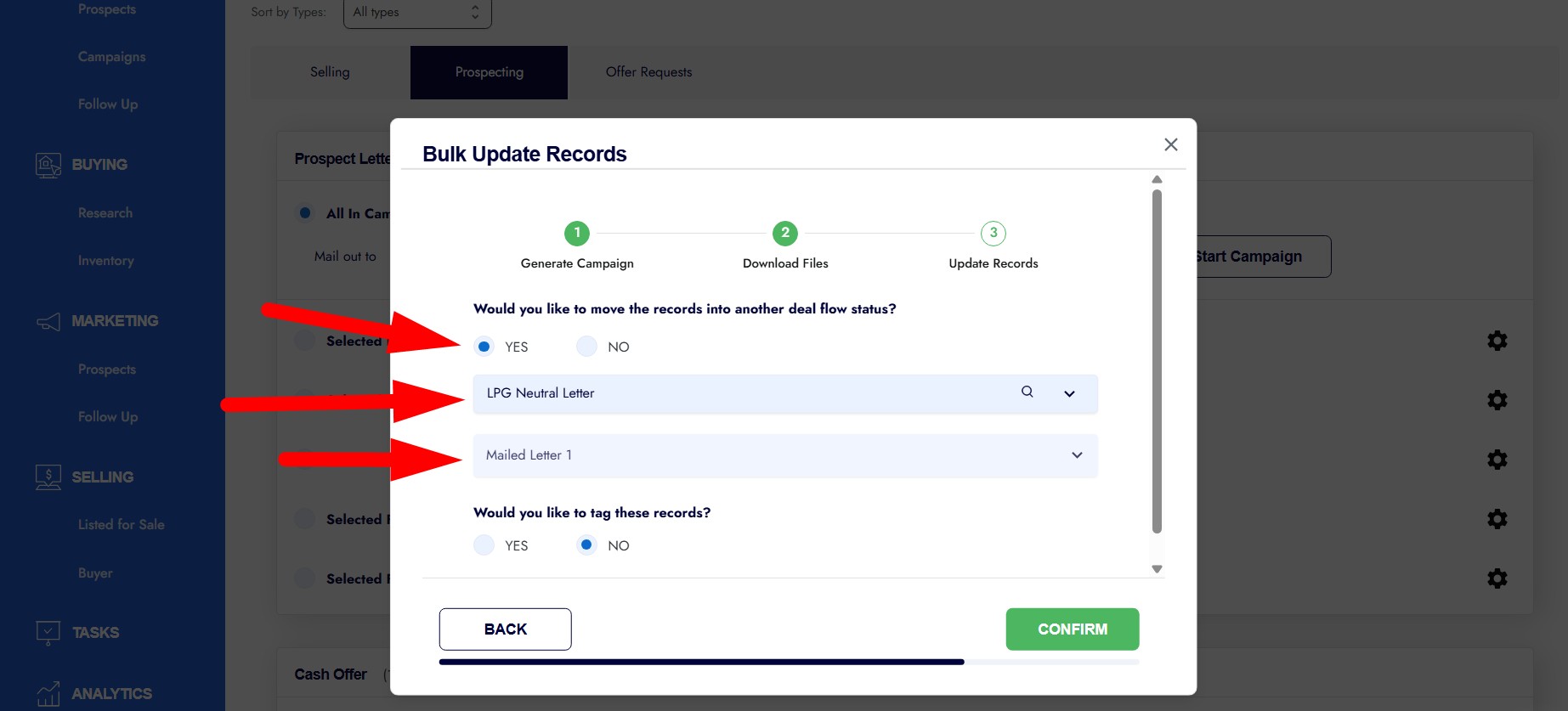1568x711 pixels.
Task: Open the topmost gear settings icon
Action: 1497,341
